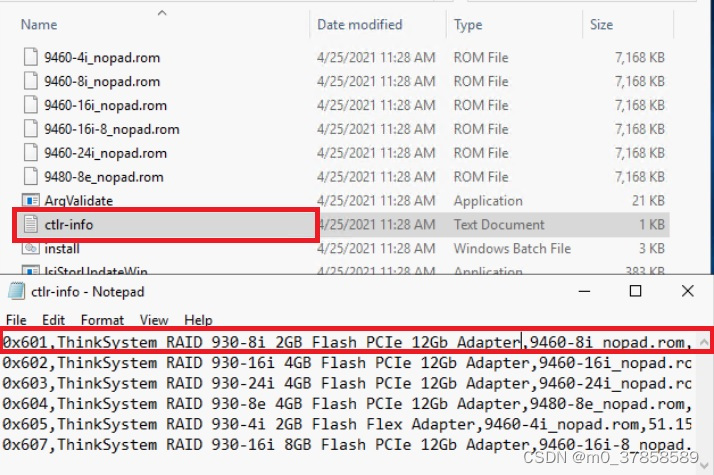Click the 9480-8e_nopad.rom file name
The height and width of the screenshot is (475, 714).
(104, 177)
